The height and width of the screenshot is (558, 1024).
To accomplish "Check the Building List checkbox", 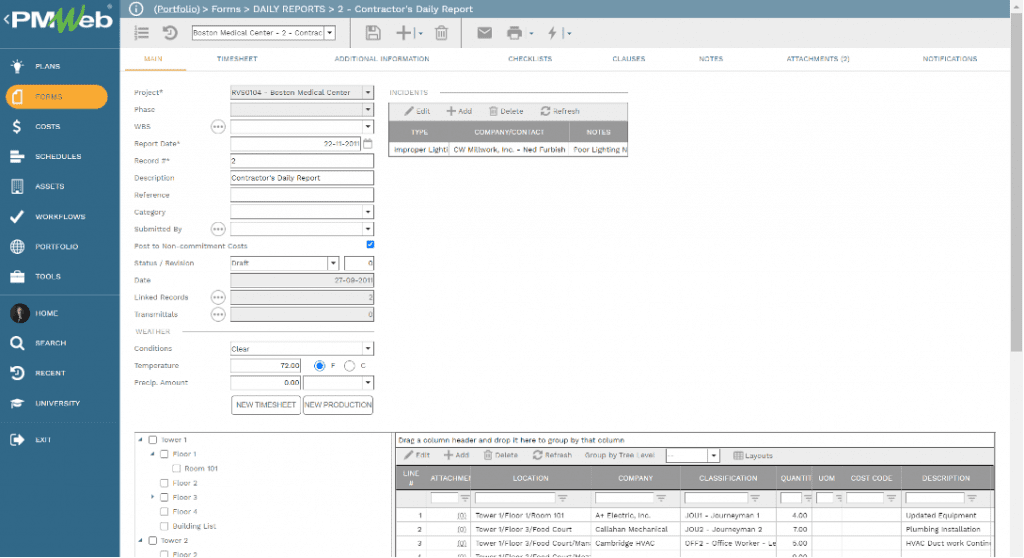I will (165, 526).
